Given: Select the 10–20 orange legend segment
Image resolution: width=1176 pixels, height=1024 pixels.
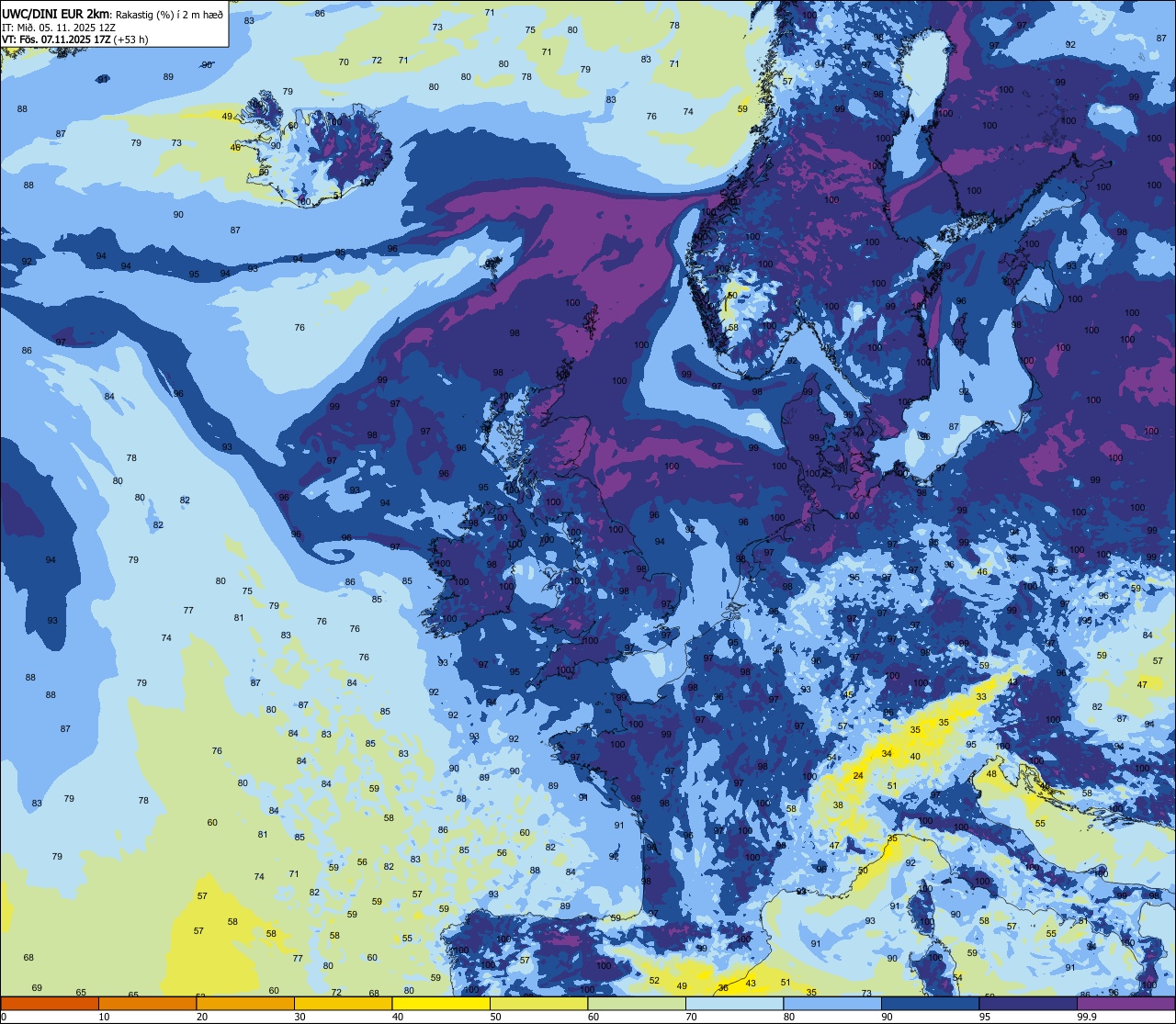Looking at the screenshot, I should coord(147,1003).
